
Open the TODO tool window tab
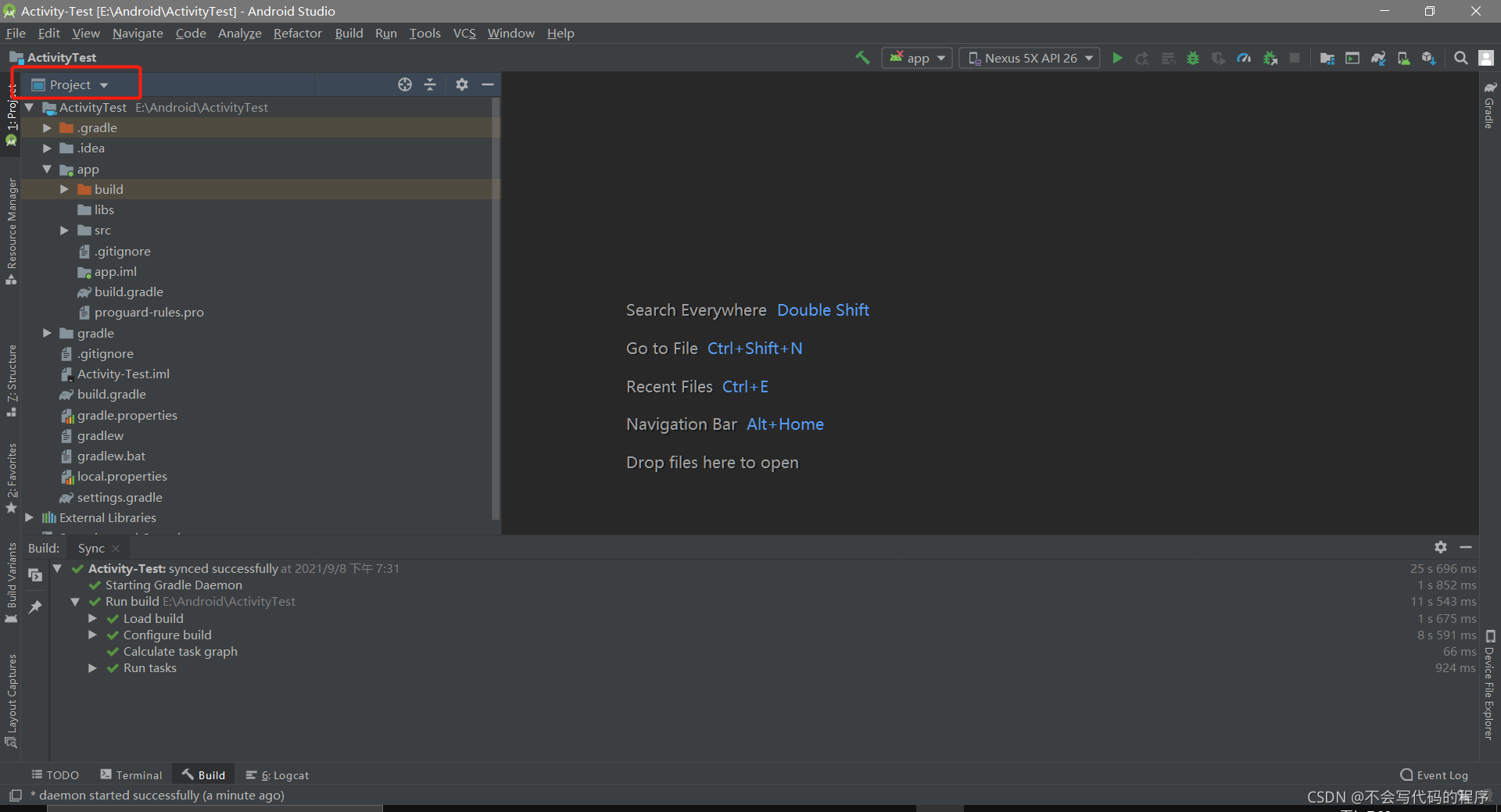tap(56, 774)
